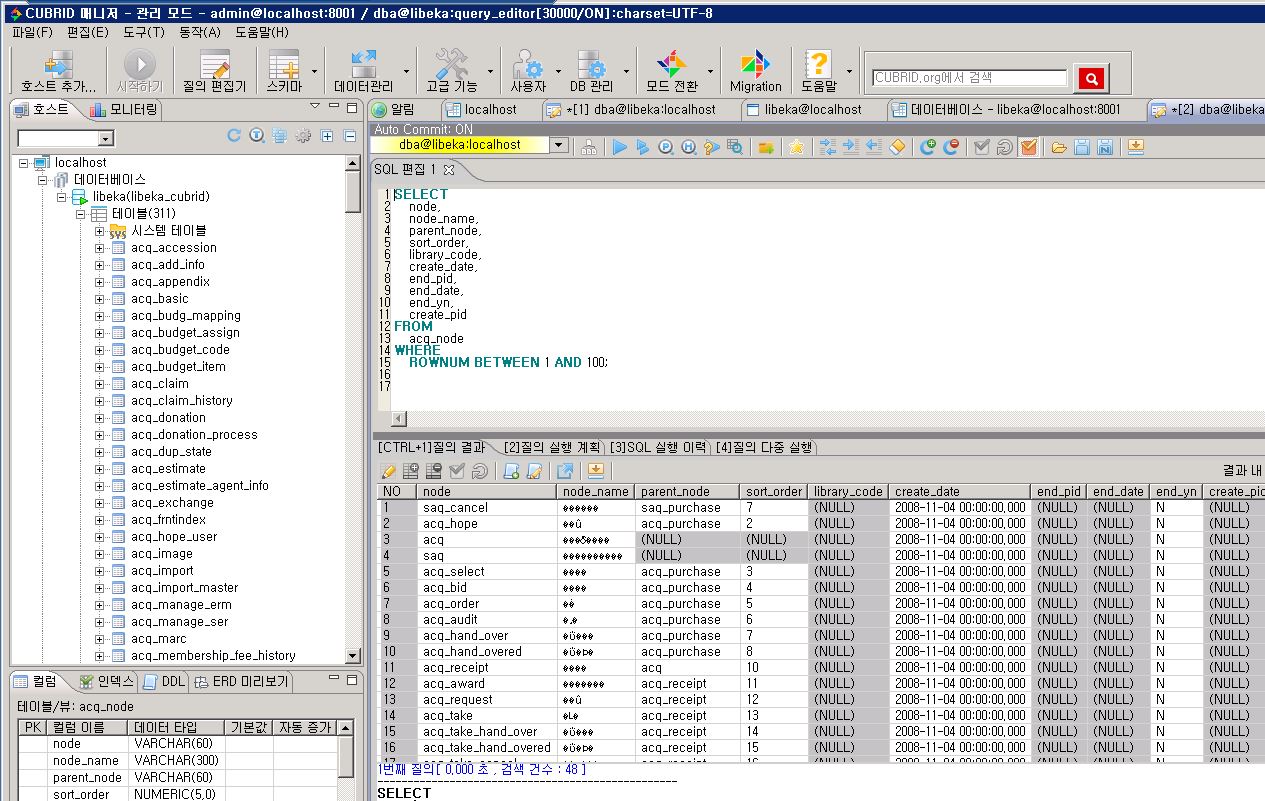Click the CUBRID.org search input field
Screen dimensions: 1265x801
click(x=969, y=78)
